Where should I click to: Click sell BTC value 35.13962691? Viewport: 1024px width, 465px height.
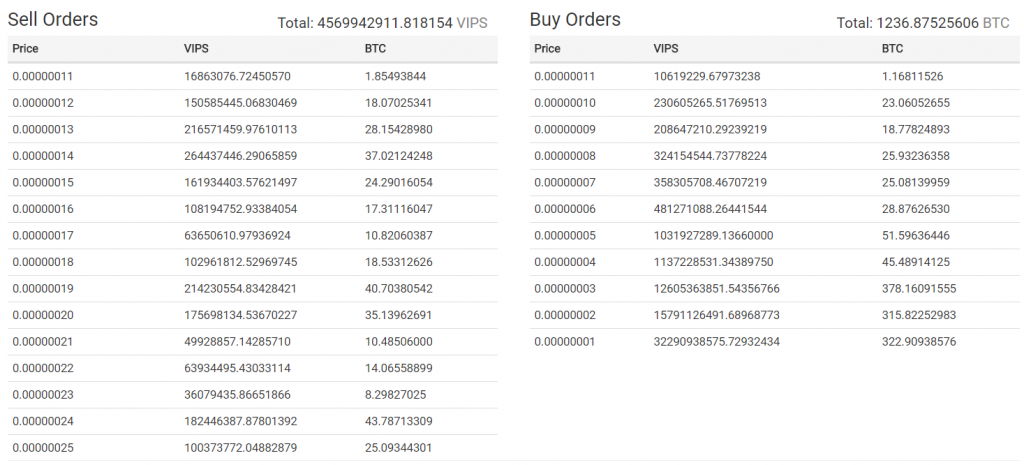coord(398,315)
